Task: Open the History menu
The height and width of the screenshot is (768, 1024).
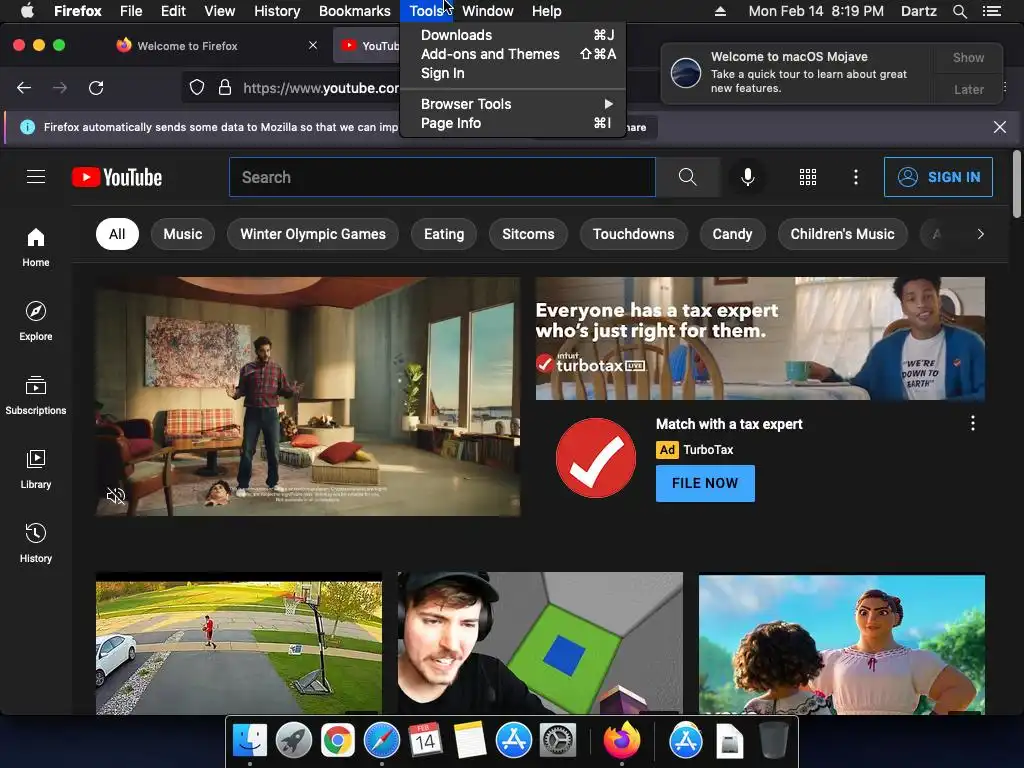Action: point(277,11)
